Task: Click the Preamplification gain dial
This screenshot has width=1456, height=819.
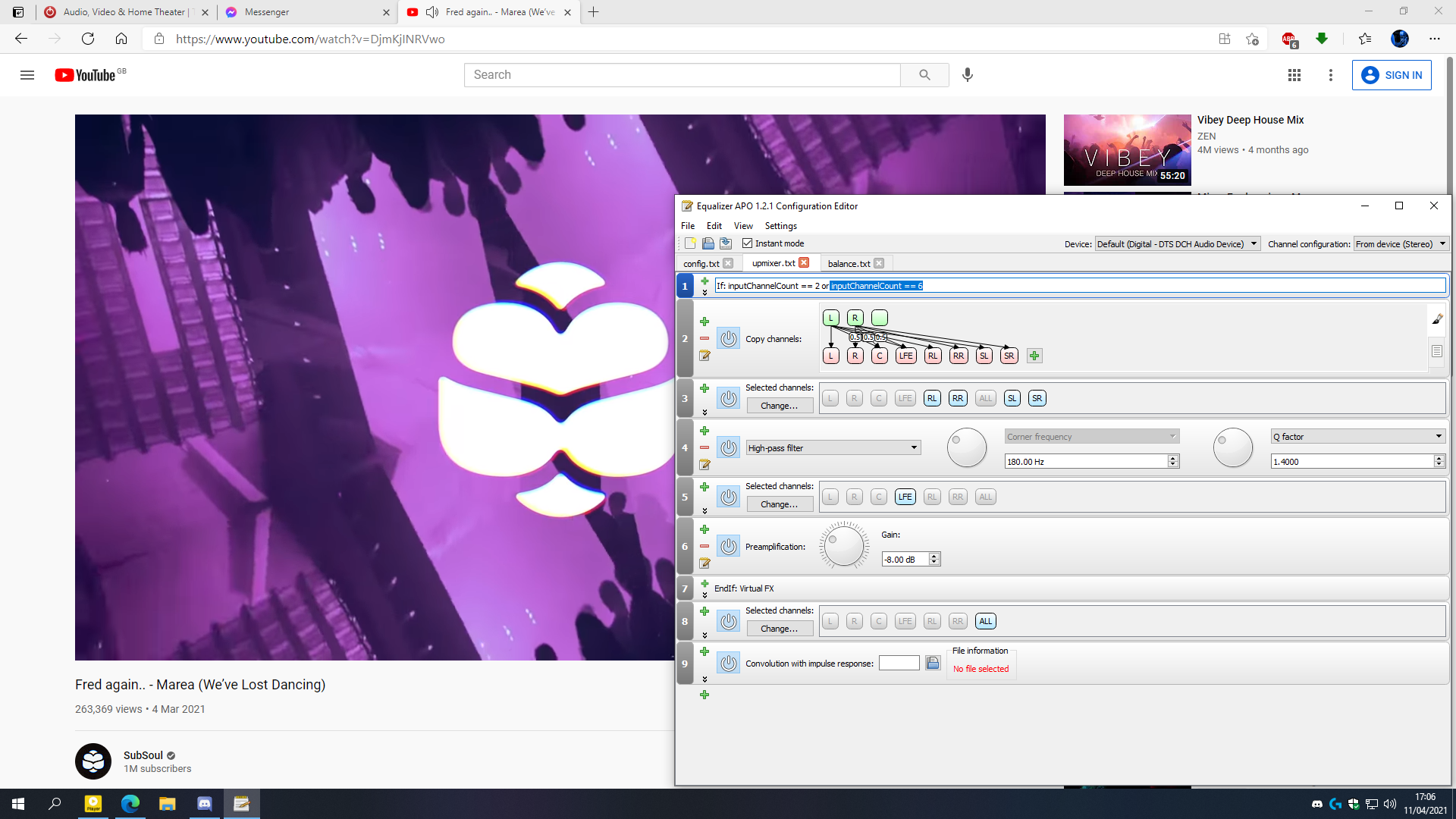Action: click(x=844, y=546)
